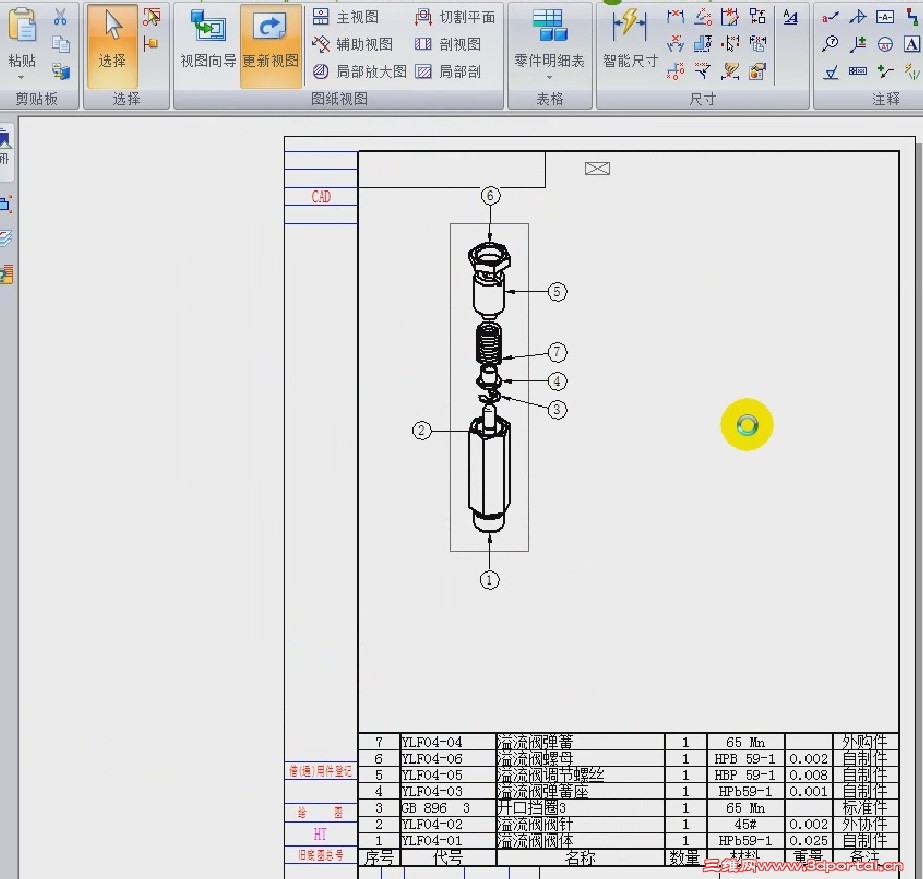Expand the 零件明细表 dropdown arrow

(549, 77)
